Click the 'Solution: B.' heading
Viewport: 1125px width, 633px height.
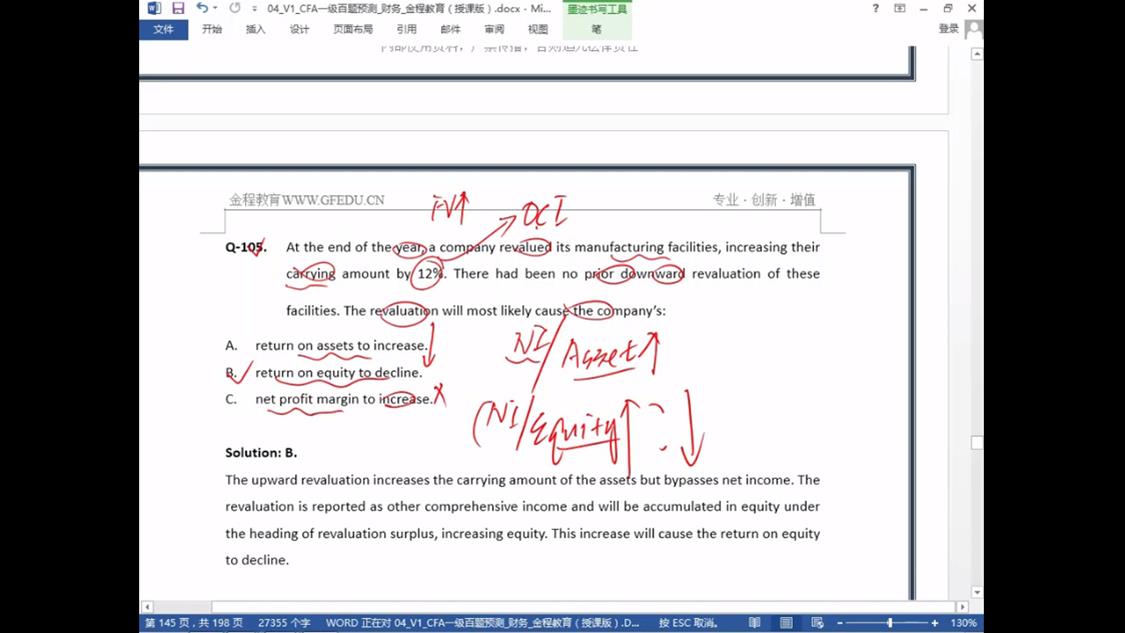261,453
